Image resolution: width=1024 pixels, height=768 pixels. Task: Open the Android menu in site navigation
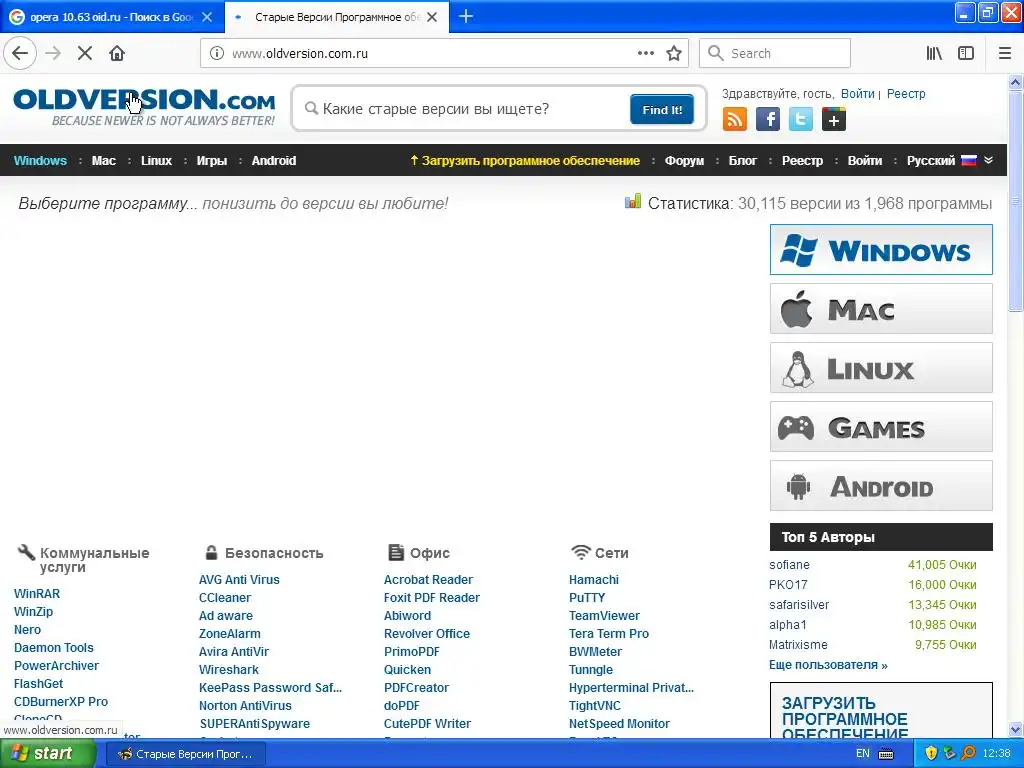pos(274,161)
